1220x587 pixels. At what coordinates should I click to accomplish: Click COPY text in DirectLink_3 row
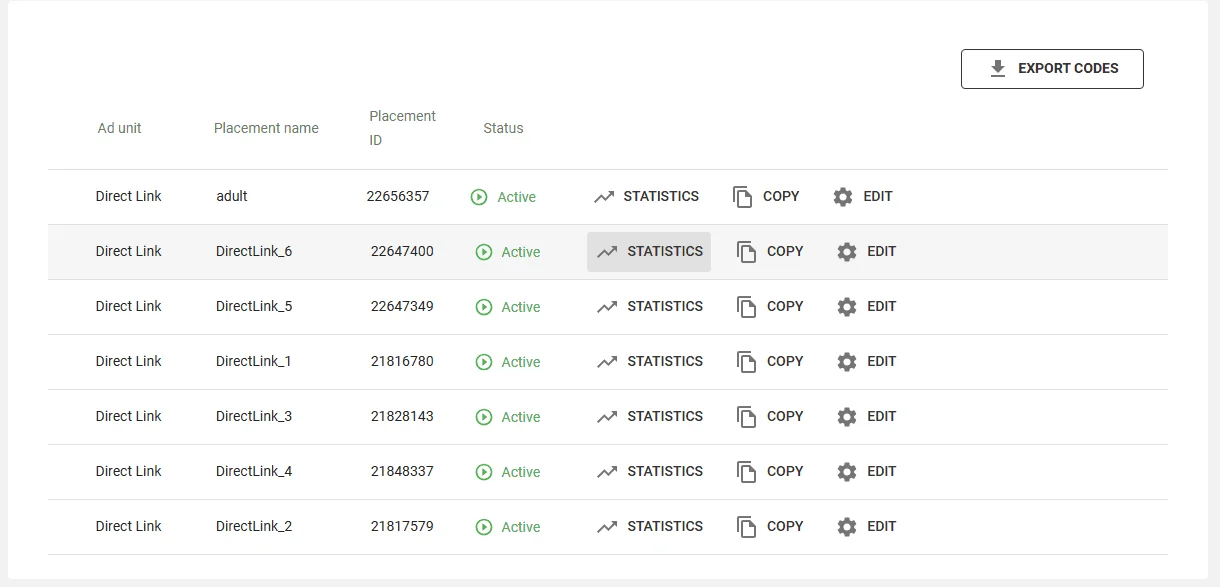click(785, 416)
